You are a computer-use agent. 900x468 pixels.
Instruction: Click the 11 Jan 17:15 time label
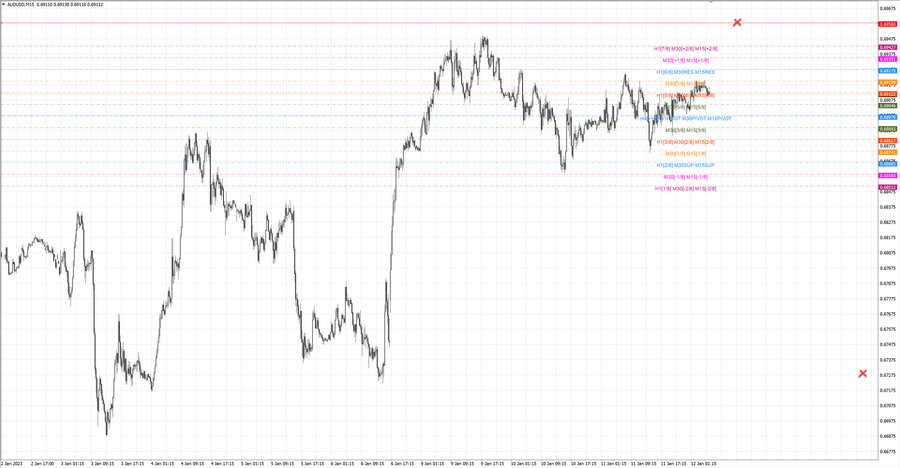click(x=674, y=463)
